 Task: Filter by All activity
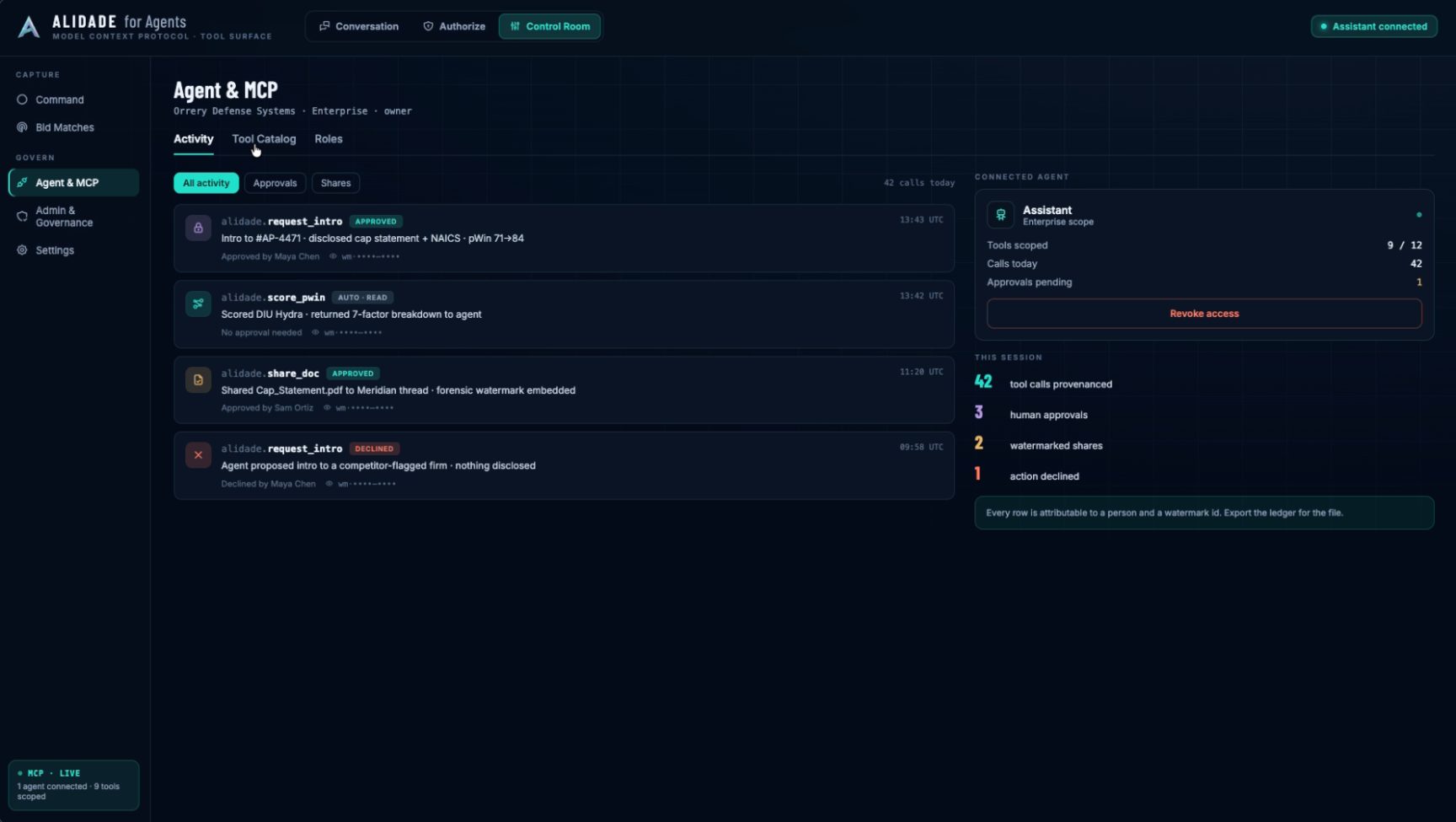click(206, 183)
